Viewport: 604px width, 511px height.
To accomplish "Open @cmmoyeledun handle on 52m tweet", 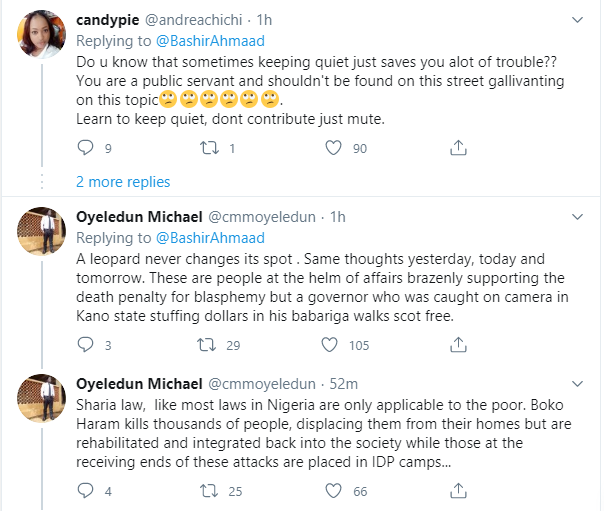I will (x=262, y=384).
